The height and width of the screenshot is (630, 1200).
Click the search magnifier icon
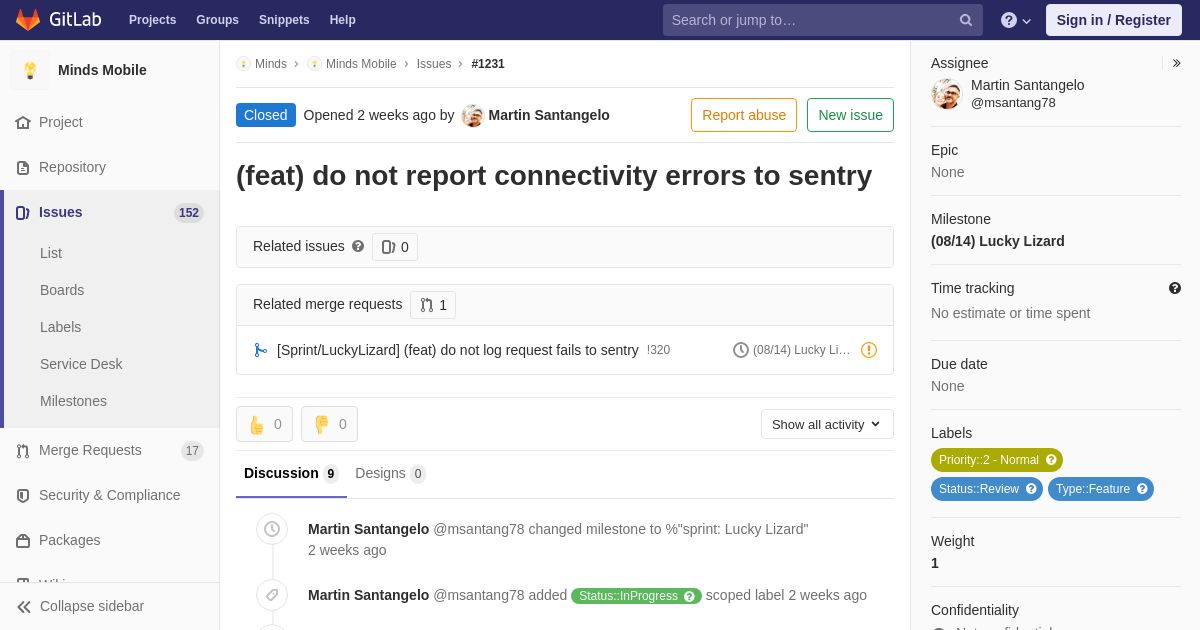(x=966, y=20)
